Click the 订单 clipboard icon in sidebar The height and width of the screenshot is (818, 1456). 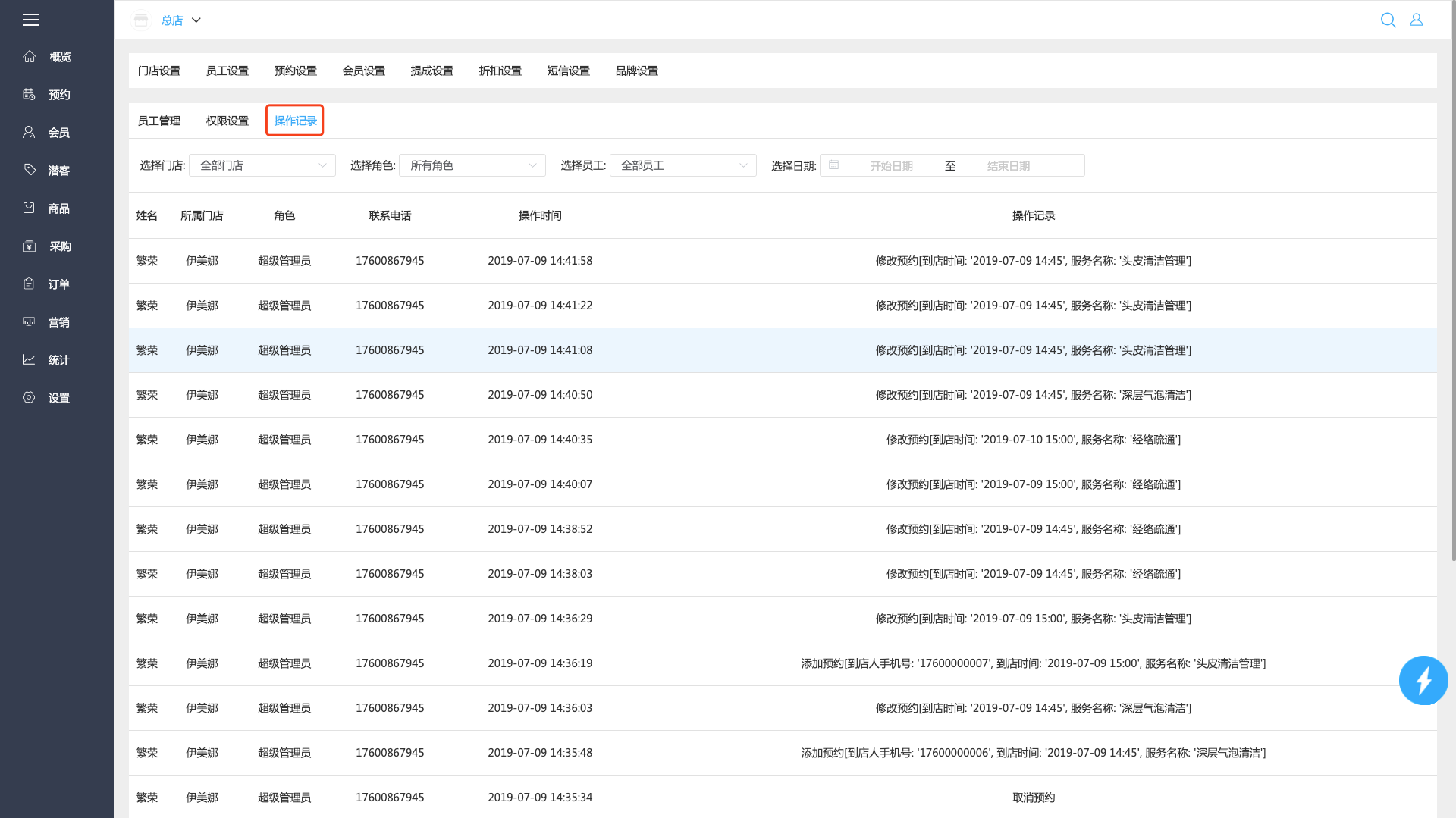pos(29,284)
